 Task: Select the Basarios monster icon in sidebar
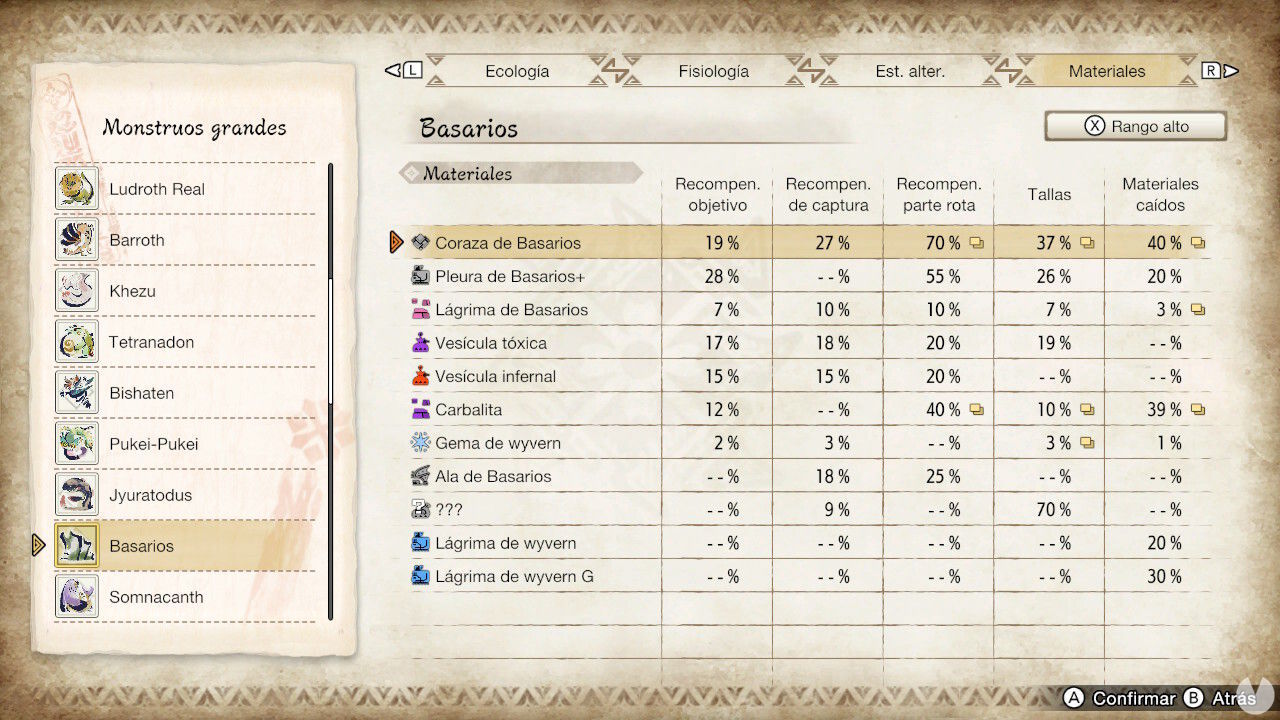(x=77, y=545)
